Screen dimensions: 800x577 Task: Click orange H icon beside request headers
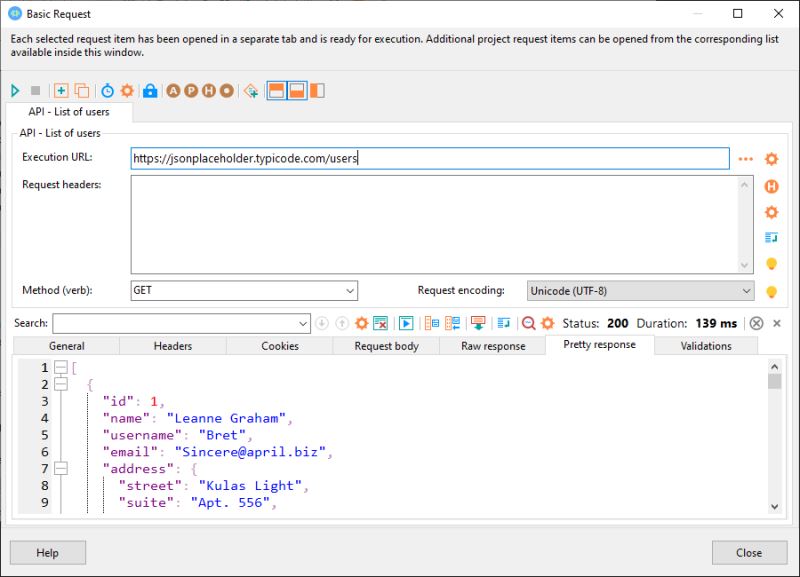pyautogui.click(x=771, y=186)
